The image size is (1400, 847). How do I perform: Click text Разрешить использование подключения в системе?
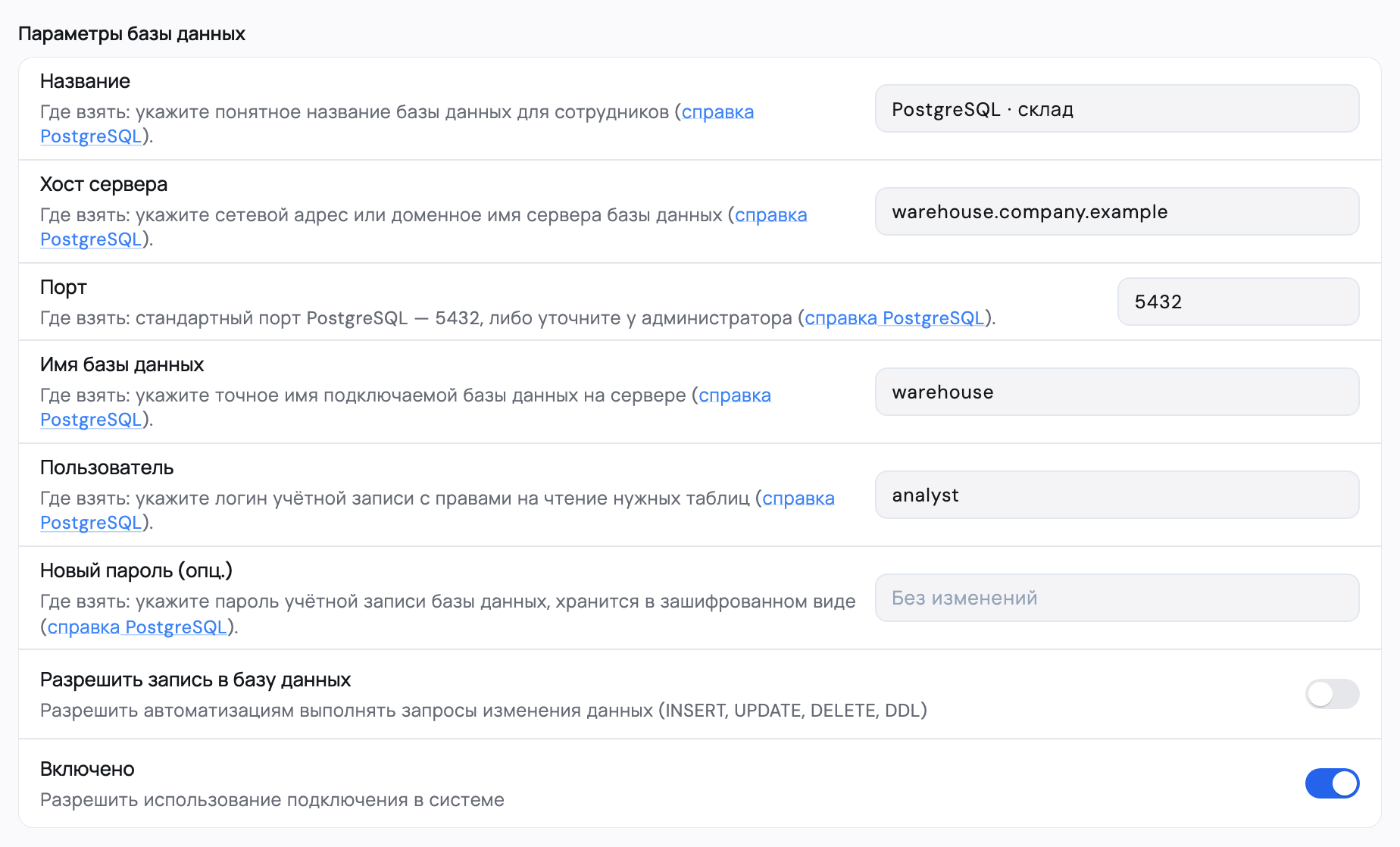(x=272, y=800)
